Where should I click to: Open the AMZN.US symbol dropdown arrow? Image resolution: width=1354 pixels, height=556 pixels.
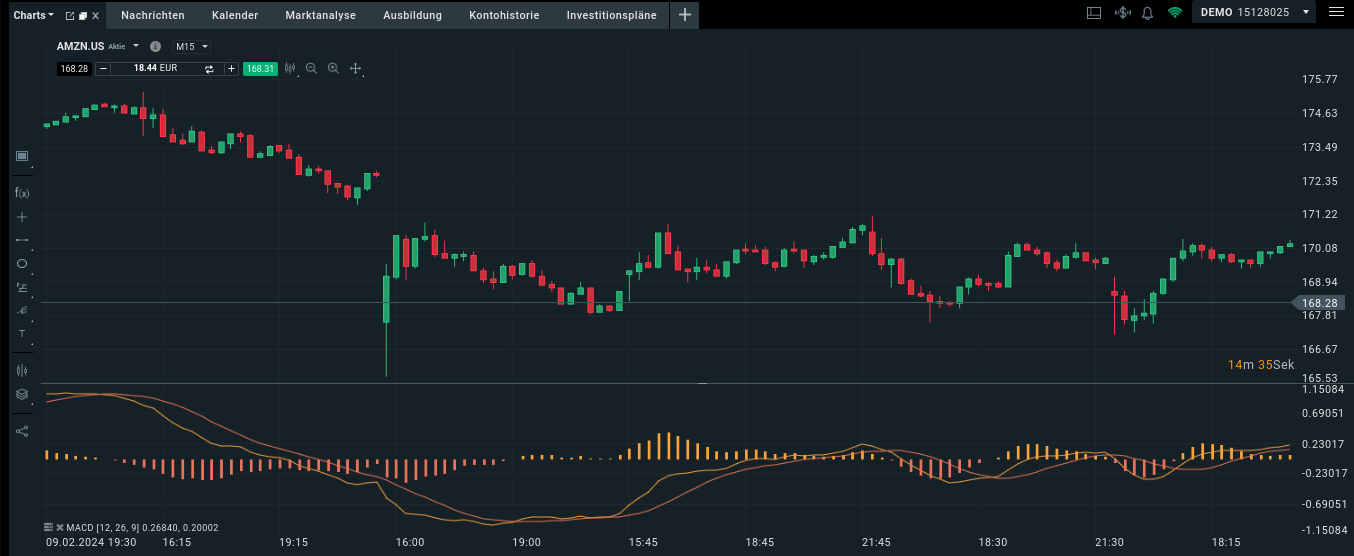pyautogui.click(x=136, y=46)
